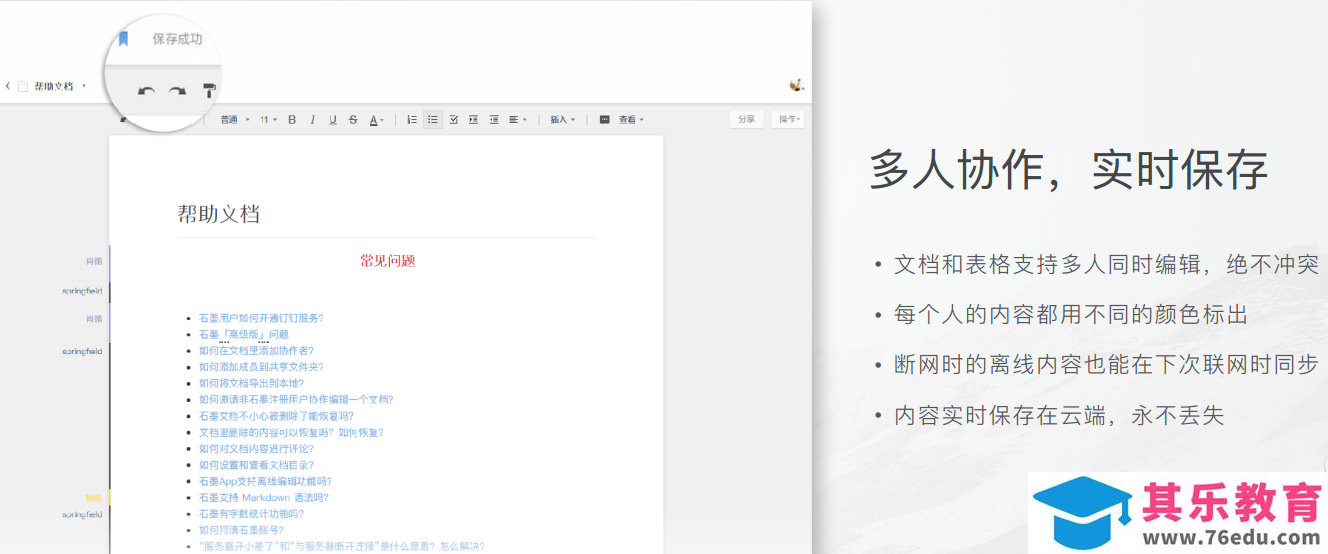Open link 石墨用户如何开通钉钉服务?

[261, 318]
